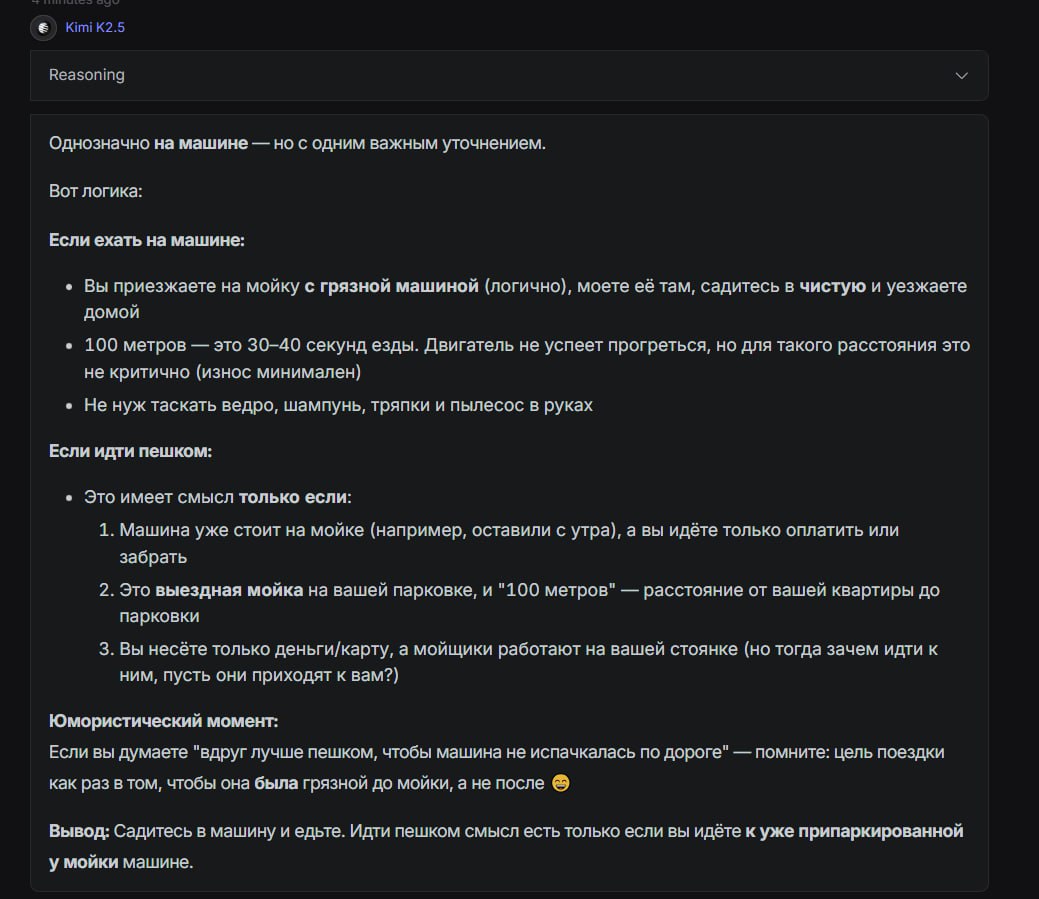This screenshot has width=1039, height=899.
Task: Click the bold word "была"
Action: (276, 783)
